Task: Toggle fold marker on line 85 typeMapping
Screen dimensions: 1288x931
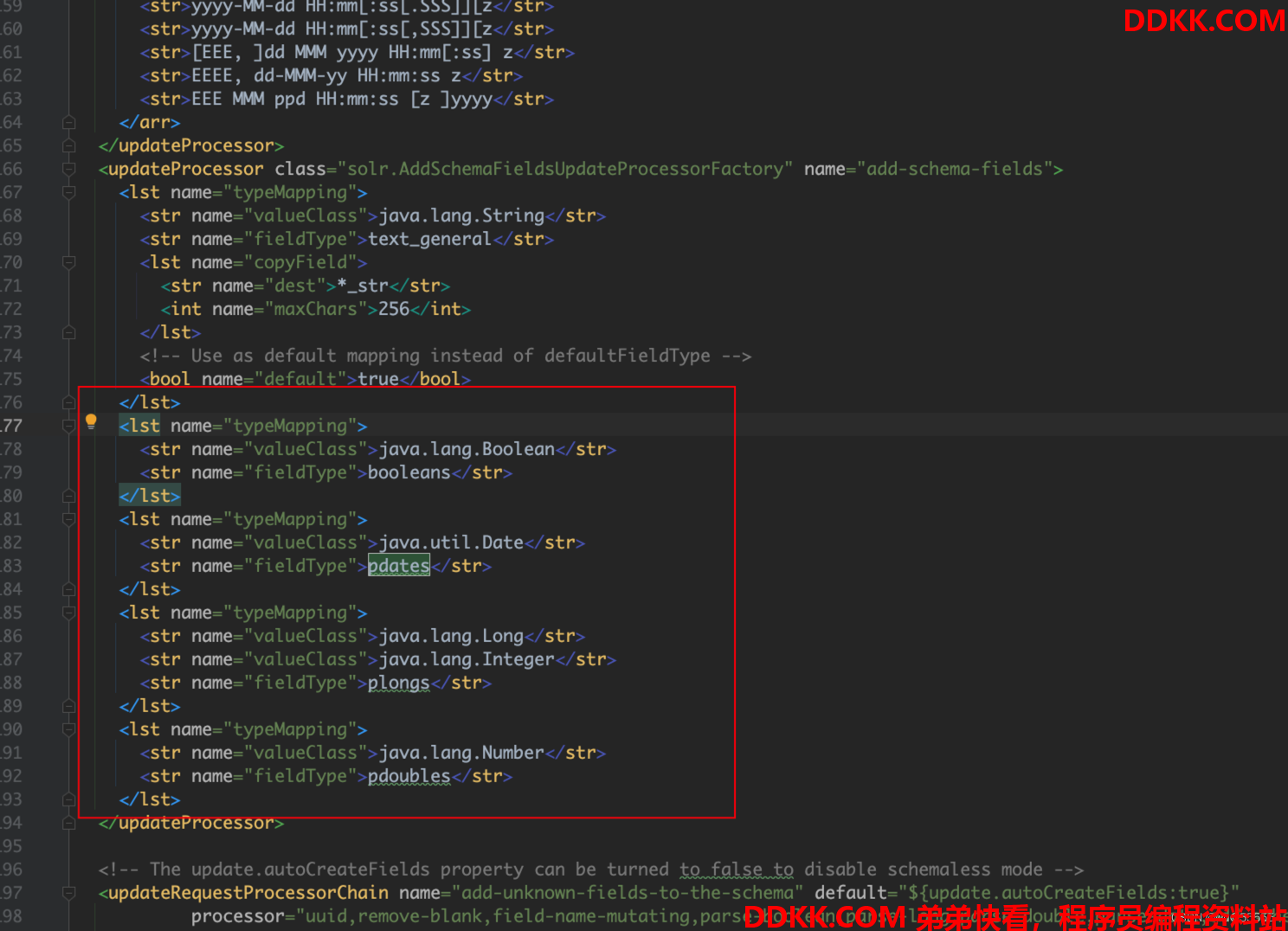Action: [x=69, y=613]
